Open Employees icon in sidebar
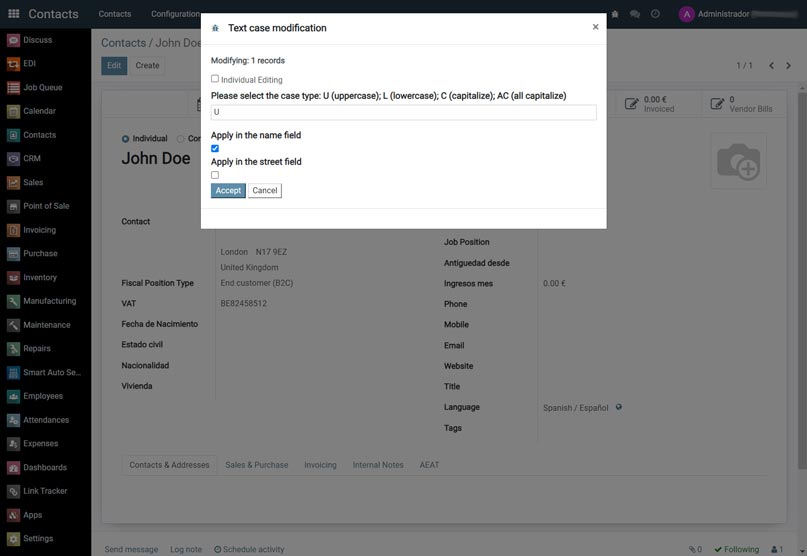This screenshot has width=807, height=556. click(x=13, y=396)
